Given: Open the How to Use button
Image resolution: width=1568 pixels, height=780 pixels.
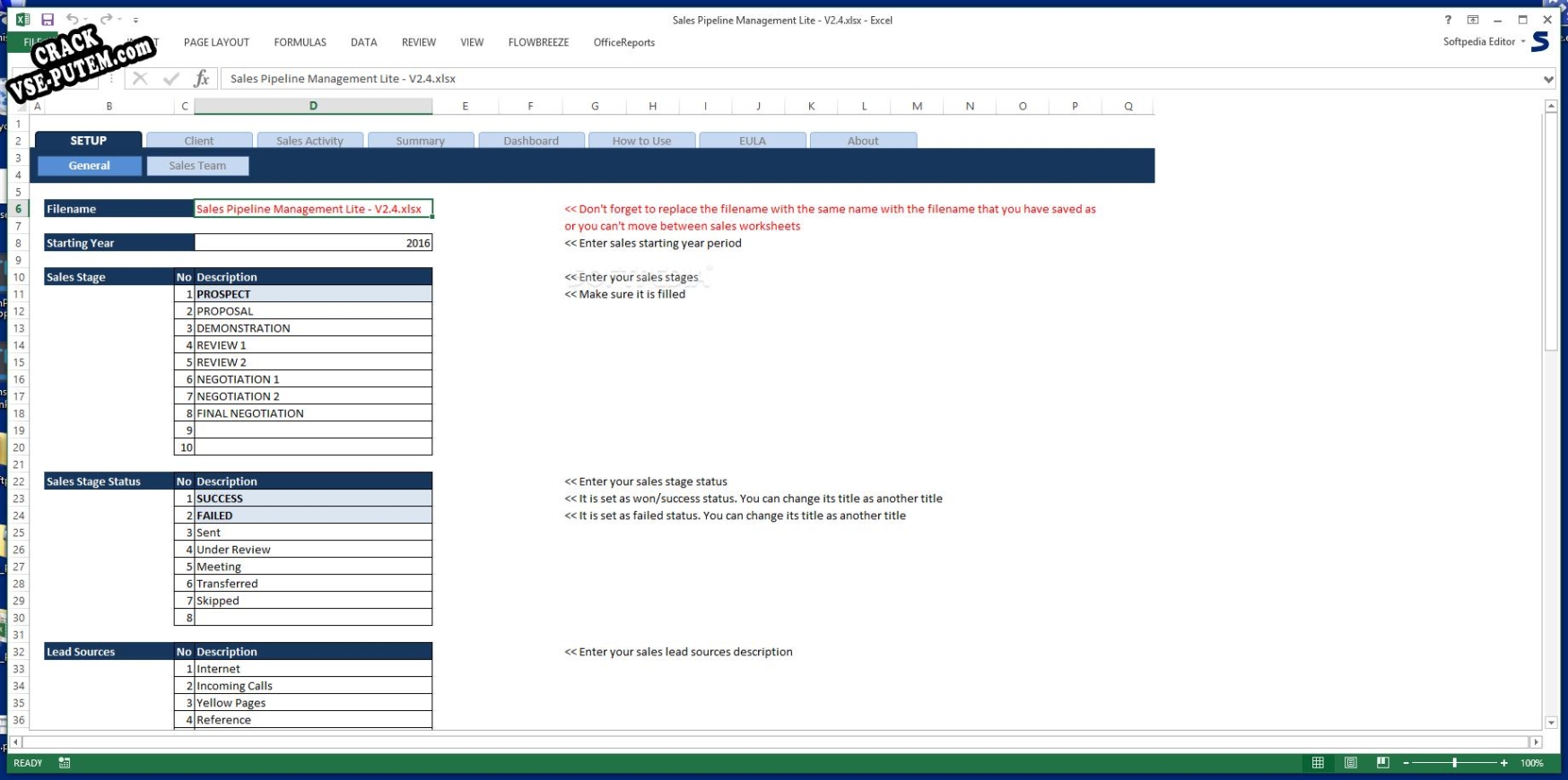Looking at the screenshot, I should click(x=641, y=141).
